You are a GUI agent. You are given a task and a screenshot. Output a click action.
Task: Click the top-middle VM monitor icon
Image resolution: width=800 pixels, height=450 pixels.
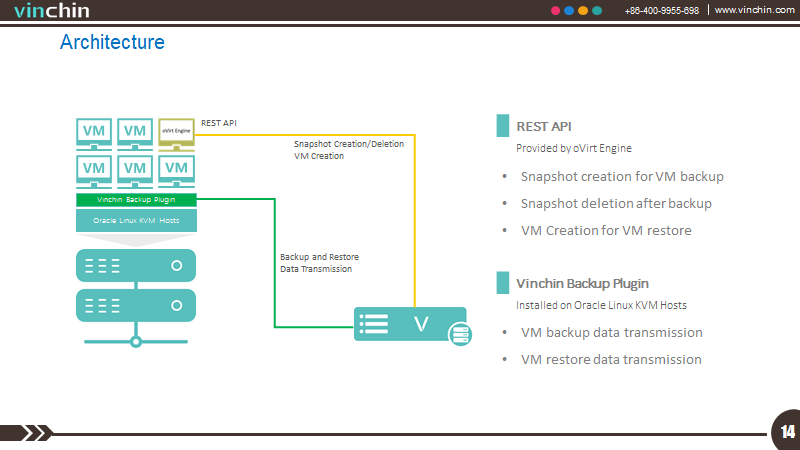click(x=135, y=134)
